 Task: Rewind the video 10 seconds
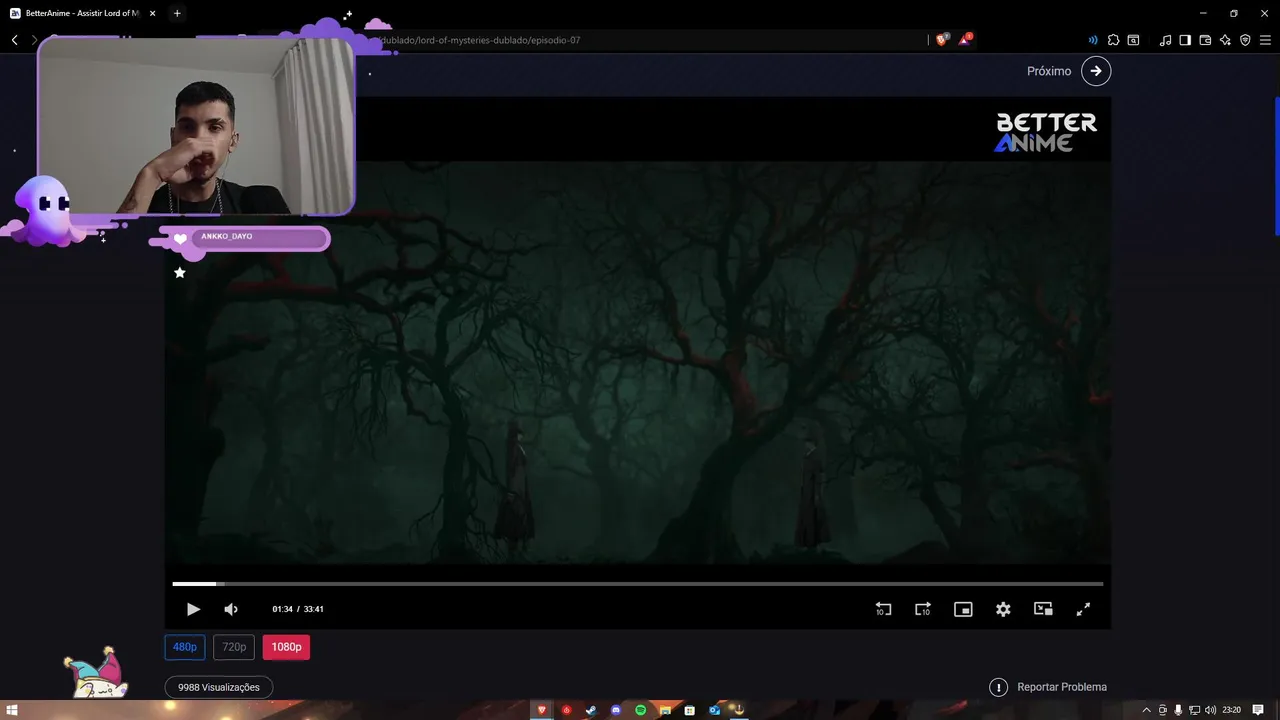pos(883,609)
